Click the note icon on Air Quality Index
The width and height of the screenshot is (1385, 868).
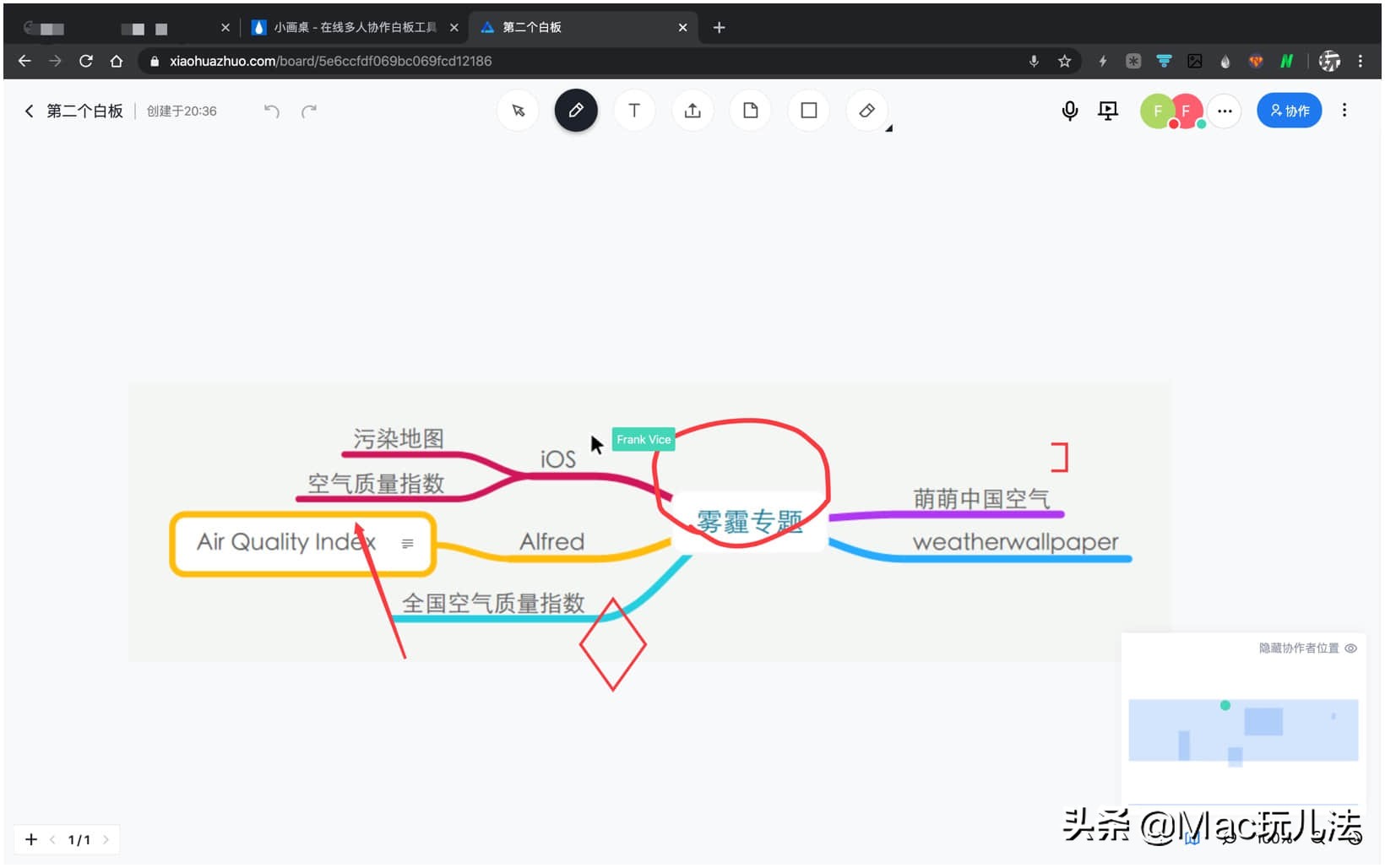click(408, 544)
